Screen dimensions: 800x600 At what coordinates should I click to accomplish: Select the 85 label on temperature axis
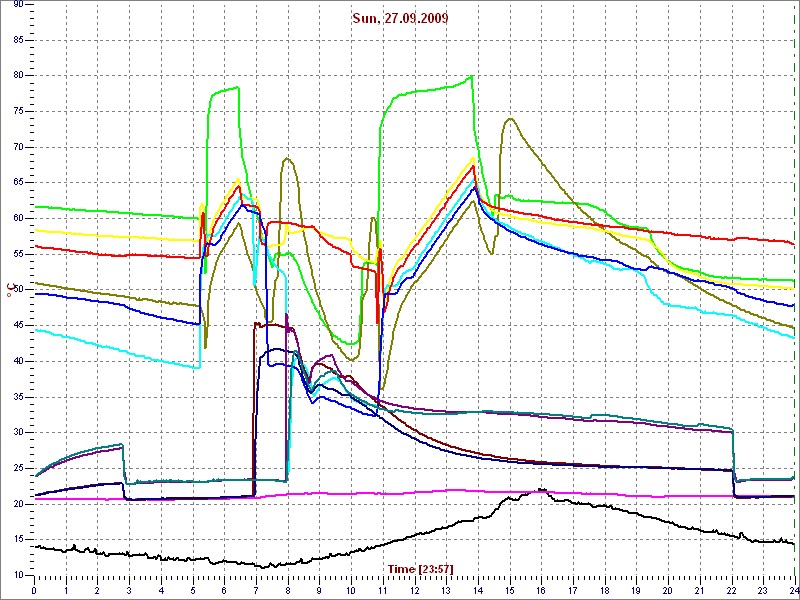(18, 40)
